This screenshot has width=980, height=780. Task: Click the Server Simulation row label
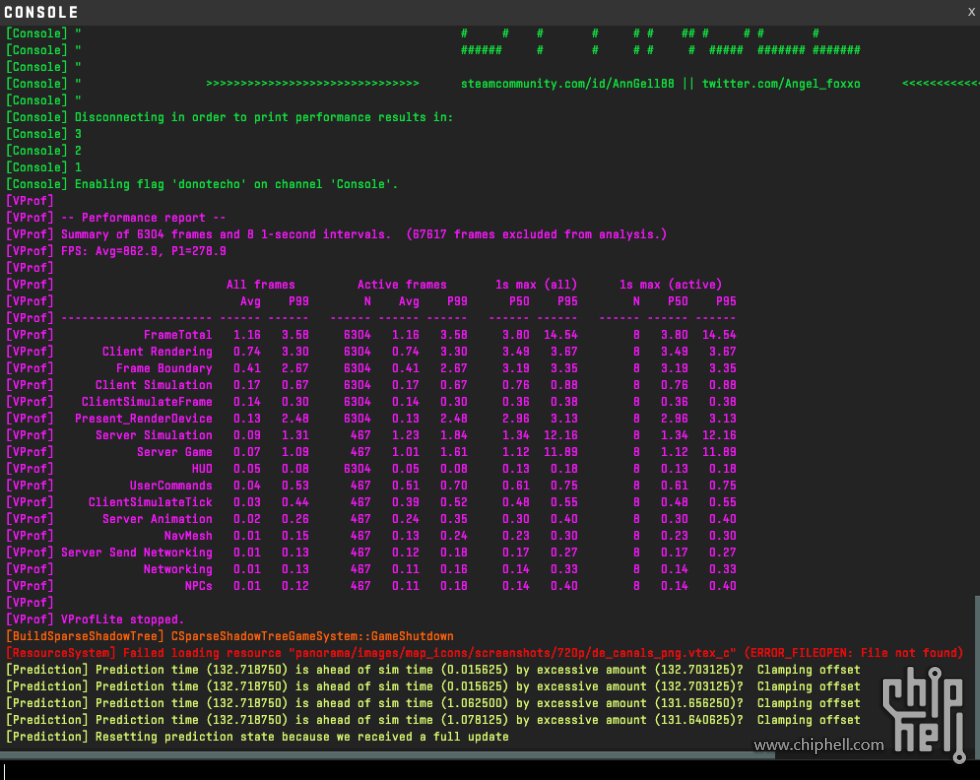153,435
